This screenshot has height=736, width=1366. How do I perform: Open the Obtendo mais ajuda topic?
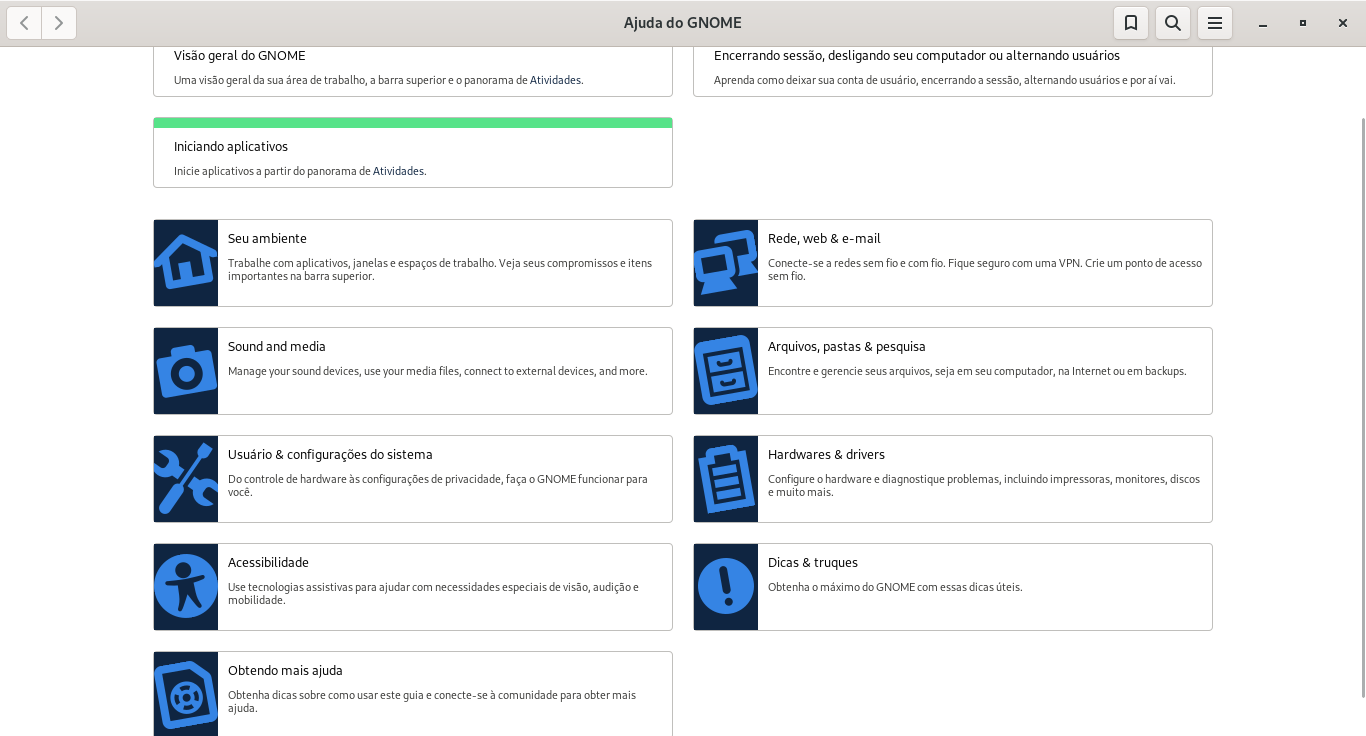[413, 694]
